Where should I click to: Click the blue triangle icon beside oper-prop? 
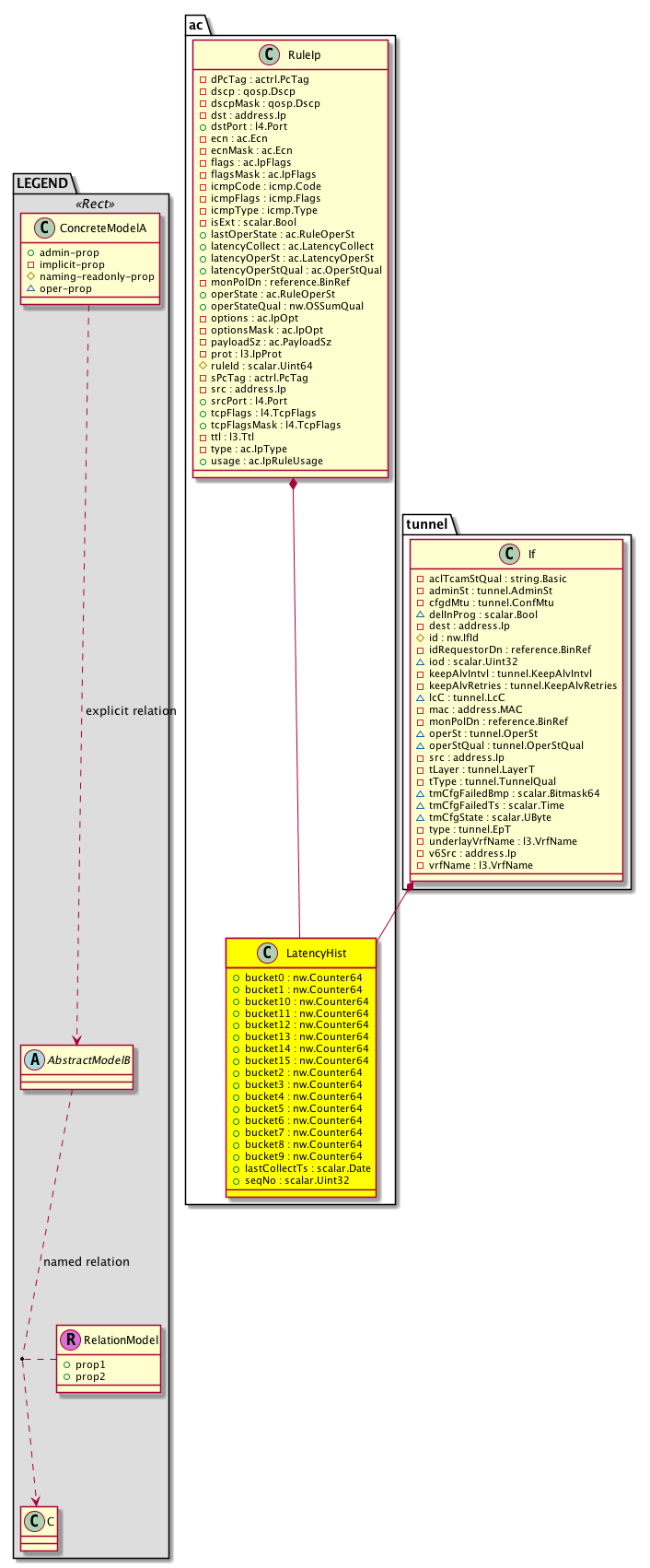click(30, 288)
